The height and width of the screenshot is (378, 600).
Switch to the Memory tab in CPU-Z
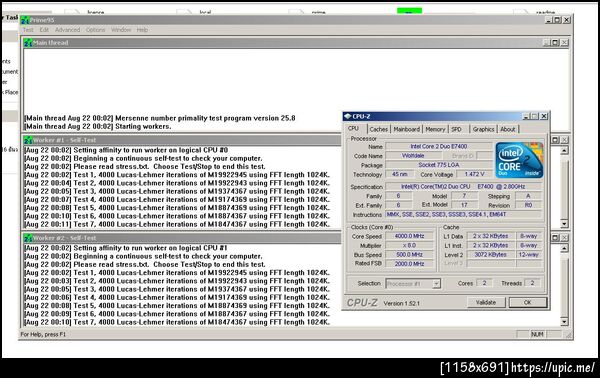[435, 129]
